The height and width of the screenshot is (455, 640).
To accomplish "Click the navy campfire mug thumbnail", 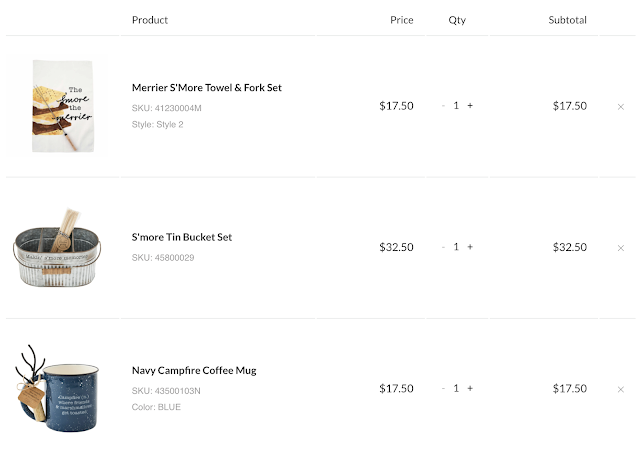I will point(57,388).
